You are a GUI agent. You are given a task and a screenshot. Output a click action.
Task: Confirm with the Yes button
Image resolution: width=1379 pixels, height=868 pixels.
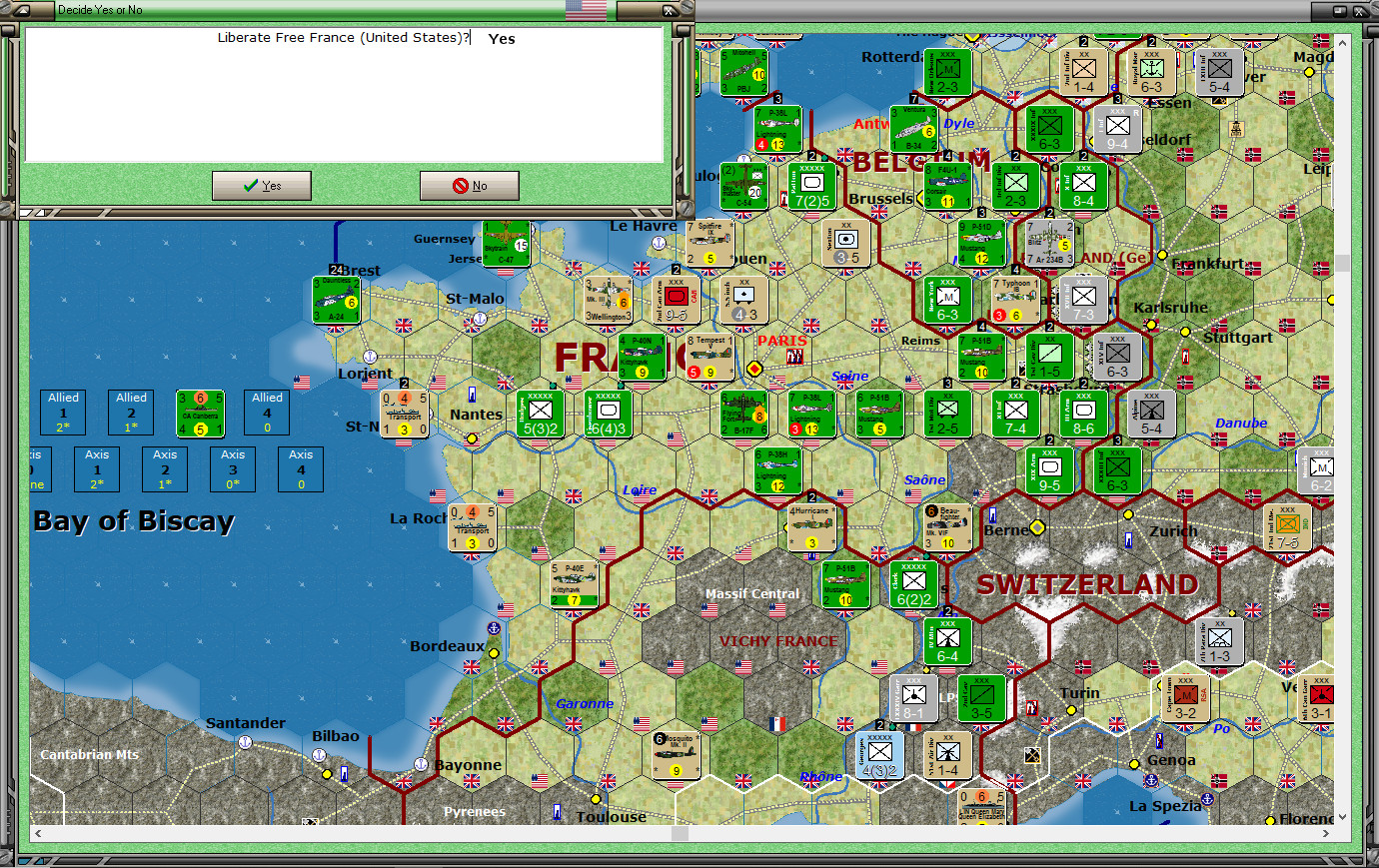[x=261, y=186]
